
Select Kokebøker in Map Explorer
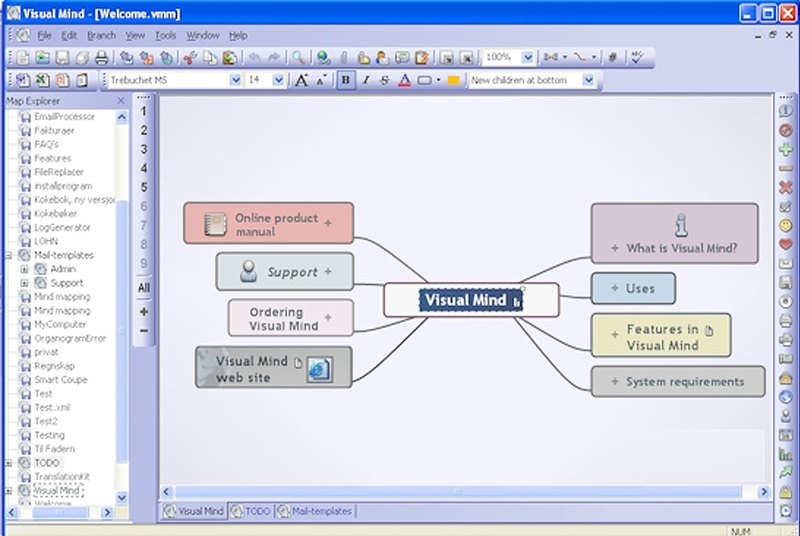(55, 214)
